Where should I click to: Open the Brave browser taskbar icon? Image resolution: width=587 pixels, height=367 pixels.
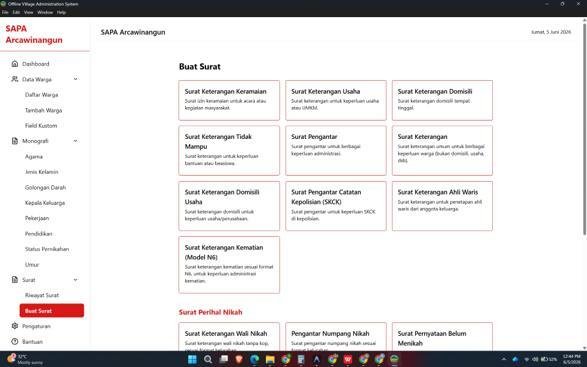[239, 360]
